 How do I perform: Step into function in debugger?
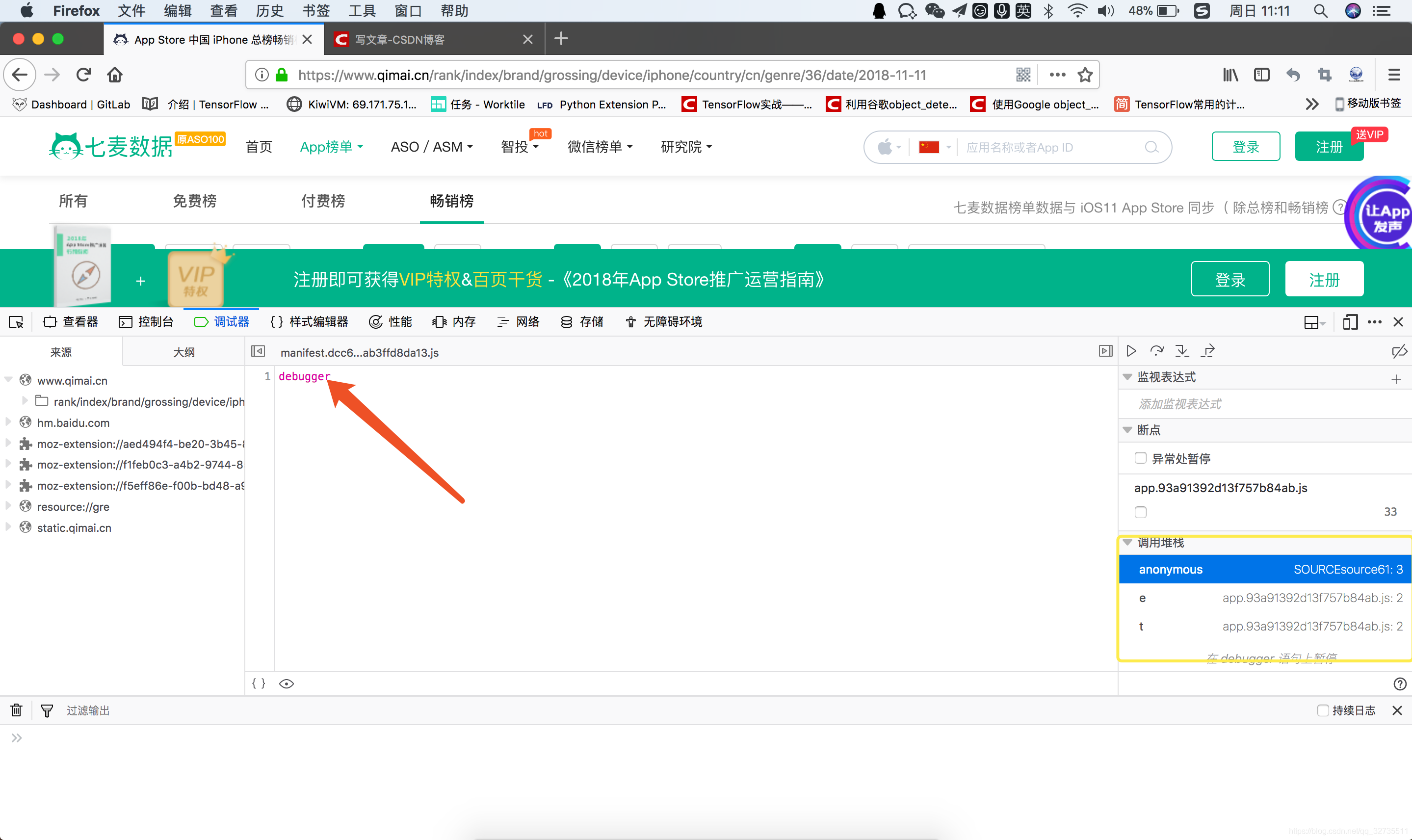1182,351
